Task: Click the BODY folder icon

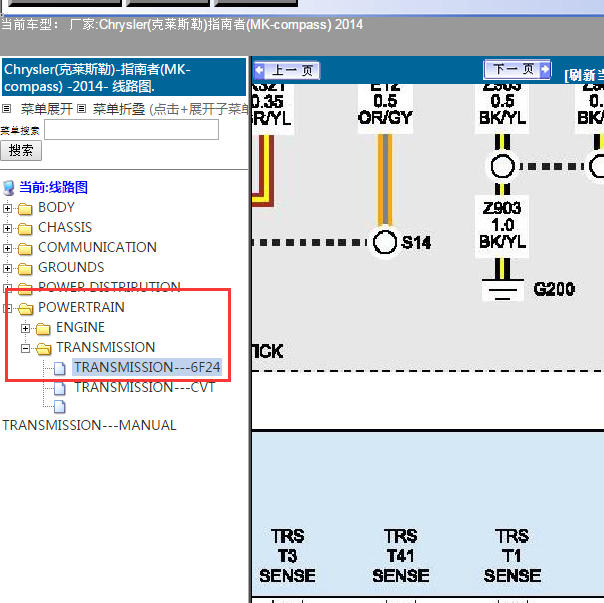Action: click(x=25, y=208)
